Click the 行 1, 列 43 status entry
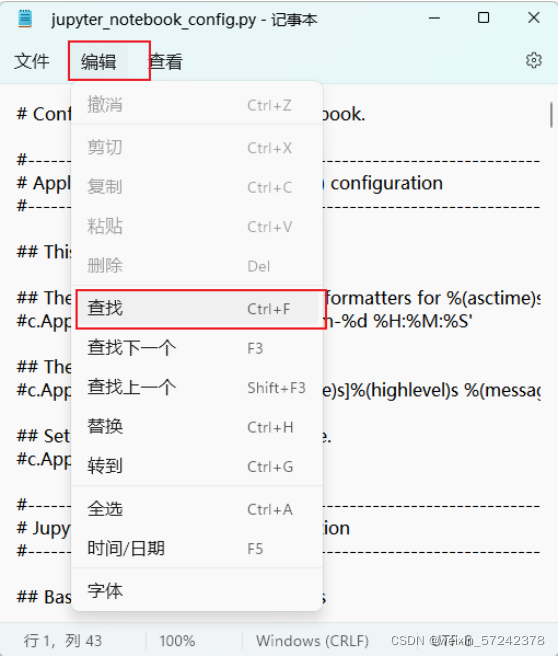Viewport: 560px width, 656px height. coord(63,641)
